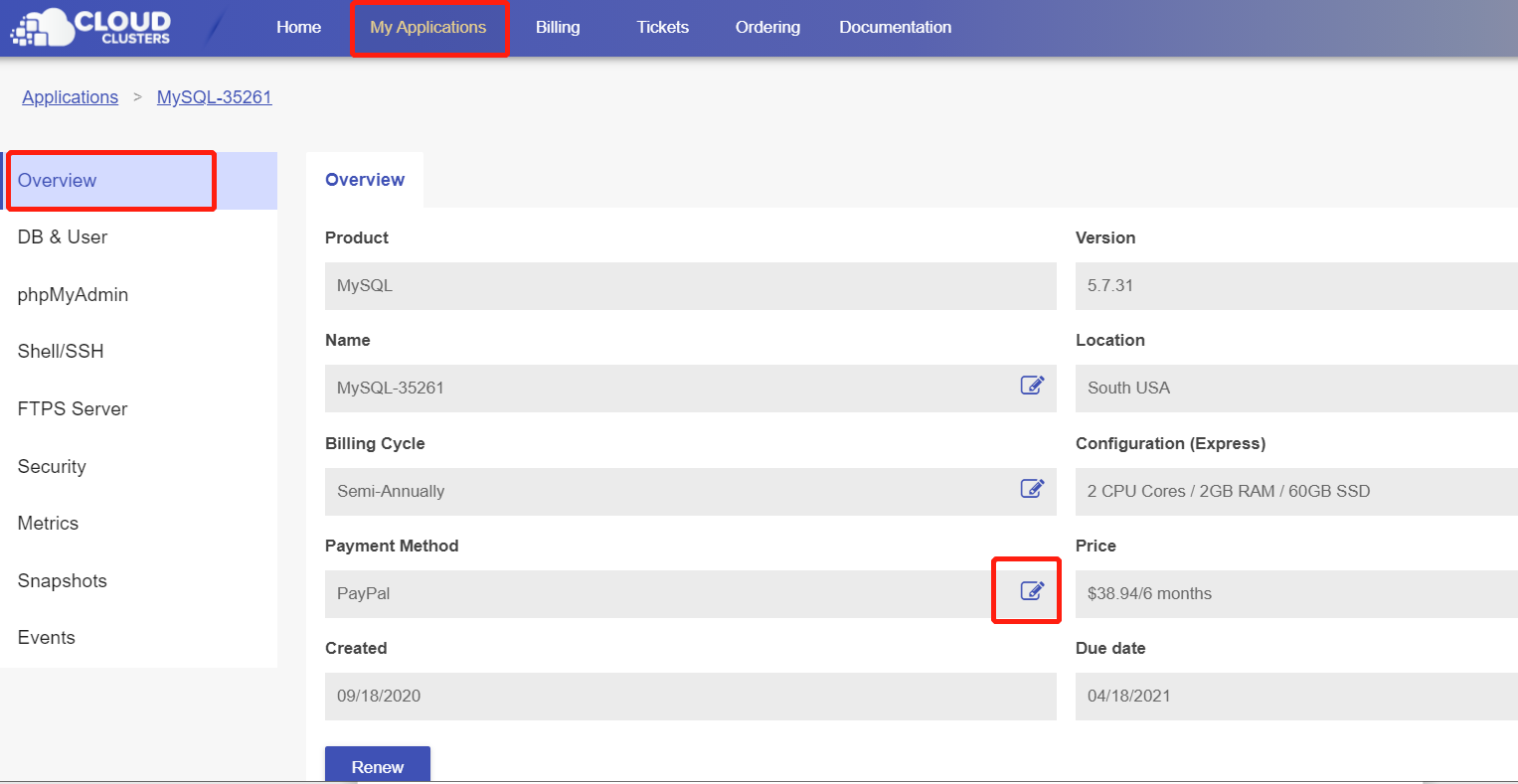1518x784 pixels.
Task: Go to Snapshots in the sidebar
Action: click(62, 581)
